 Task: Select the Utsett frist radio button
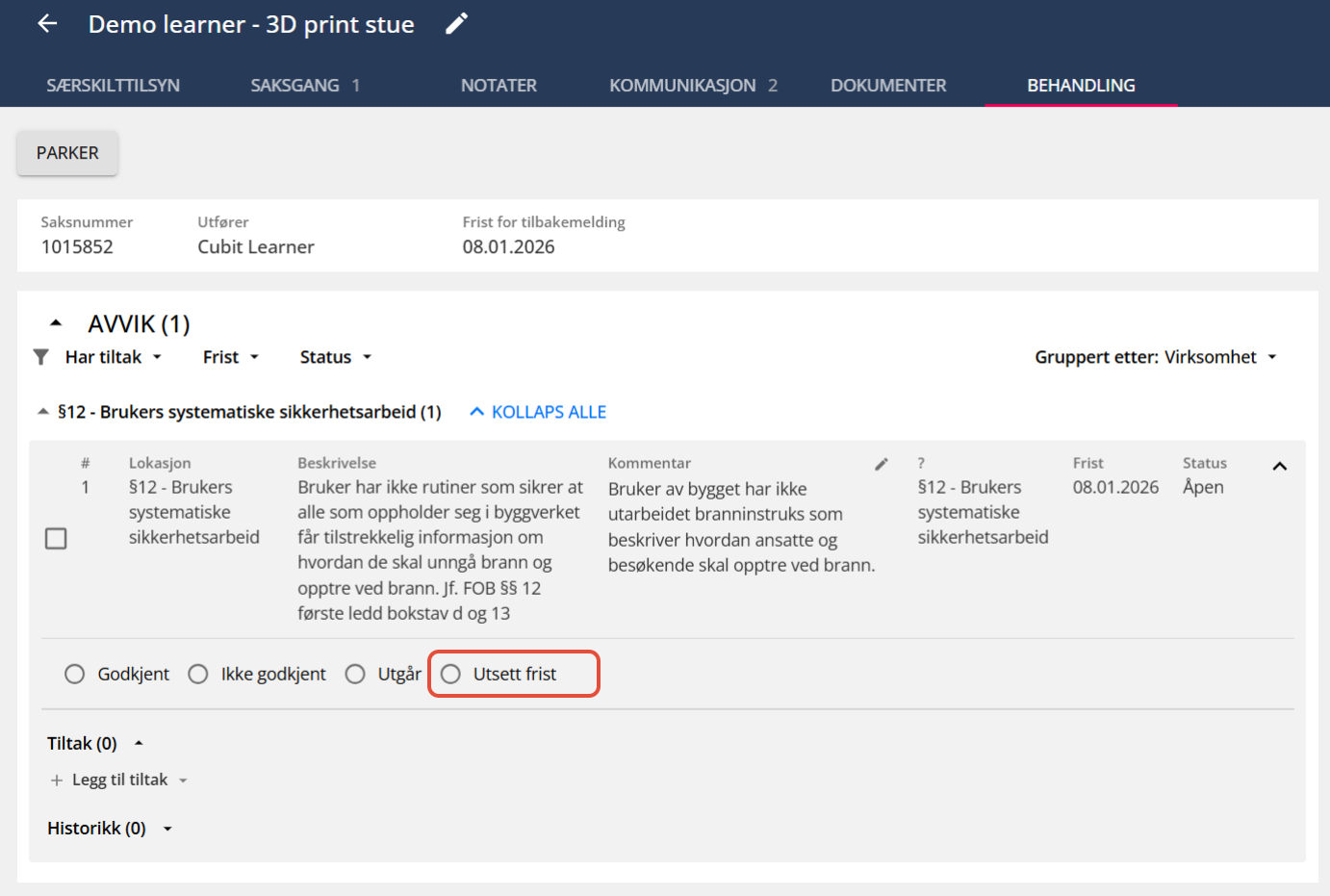(450, 674)
